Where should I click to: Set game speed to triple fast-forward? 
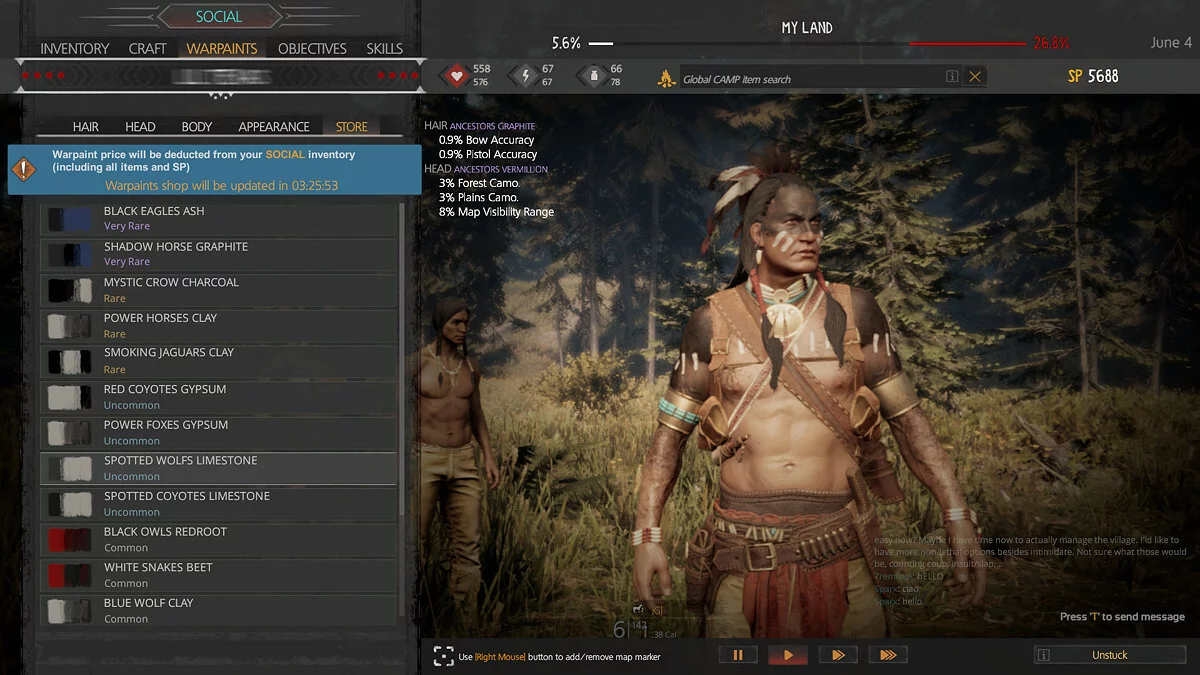888,655
